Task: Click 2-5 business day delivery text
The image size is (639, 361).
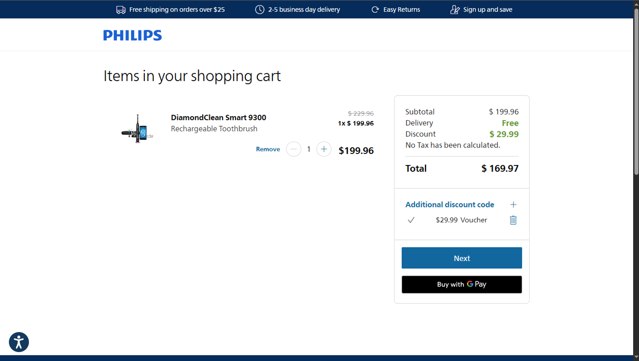Action: 304,10
